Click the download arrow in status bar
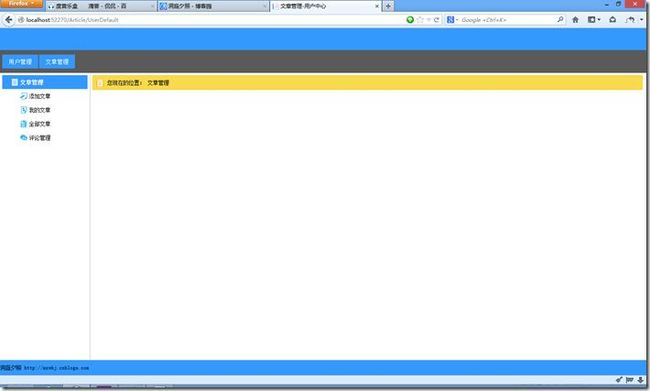Image resolution: width=650 pixels, height=391 pixels. click(x=640, y=379)
